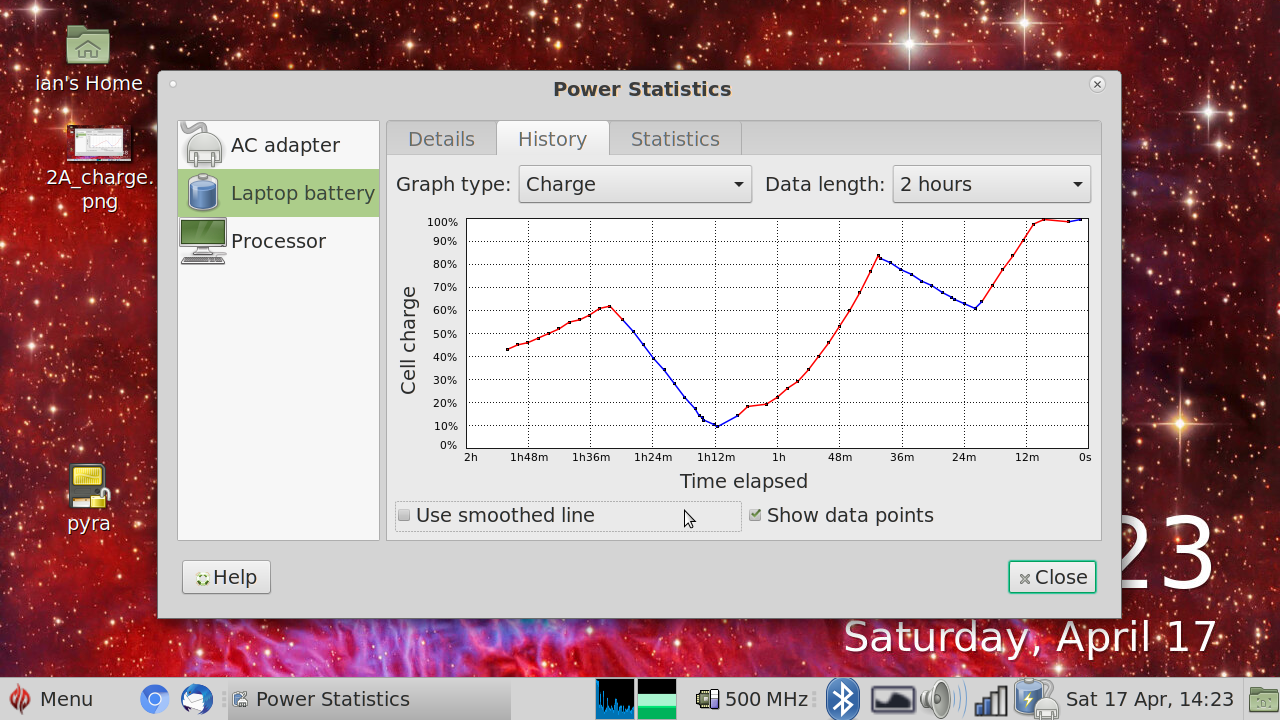This screenshot has height=720, width=1280.
Task: Click the Bluetooth tray icon
Action: click(x=842, y=699)
